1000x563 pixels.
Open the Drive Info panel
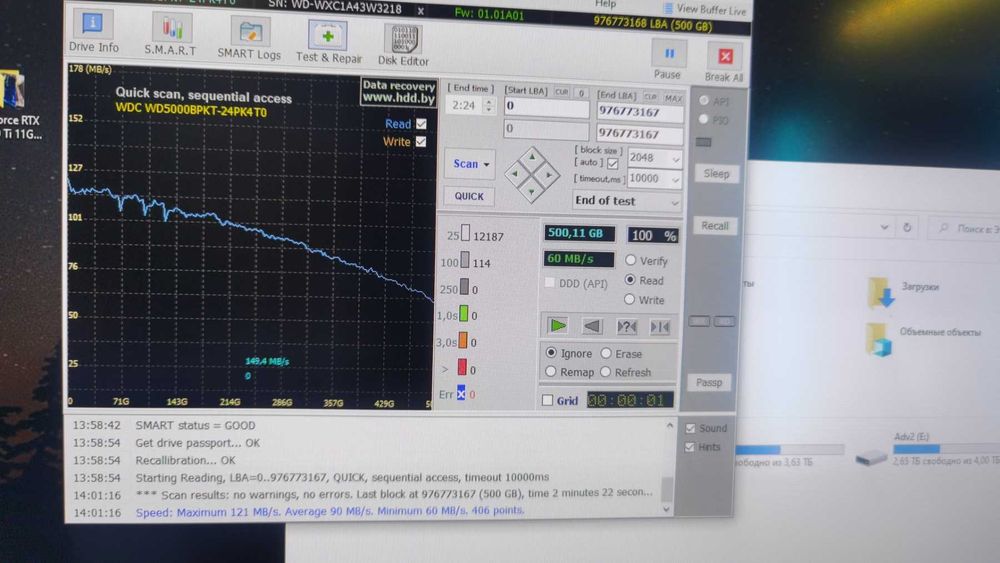tap(93, 32)
